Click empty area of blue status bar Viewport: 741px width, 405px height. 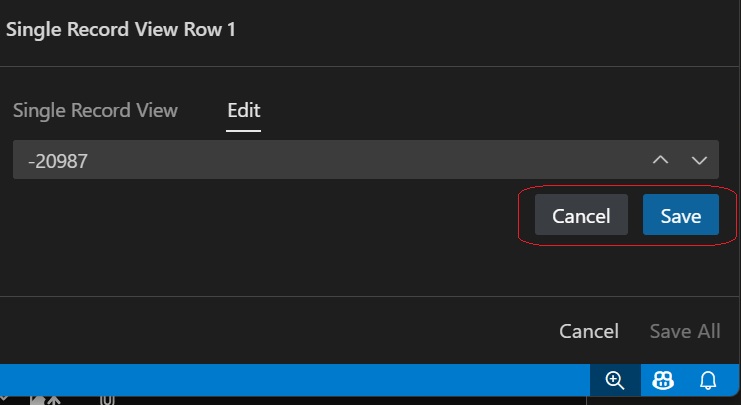coord(300,379)
